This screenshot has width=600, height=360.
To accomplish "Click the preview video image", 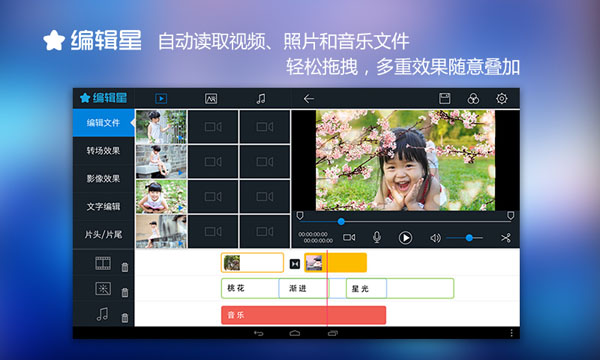I will tap(405, 160).
